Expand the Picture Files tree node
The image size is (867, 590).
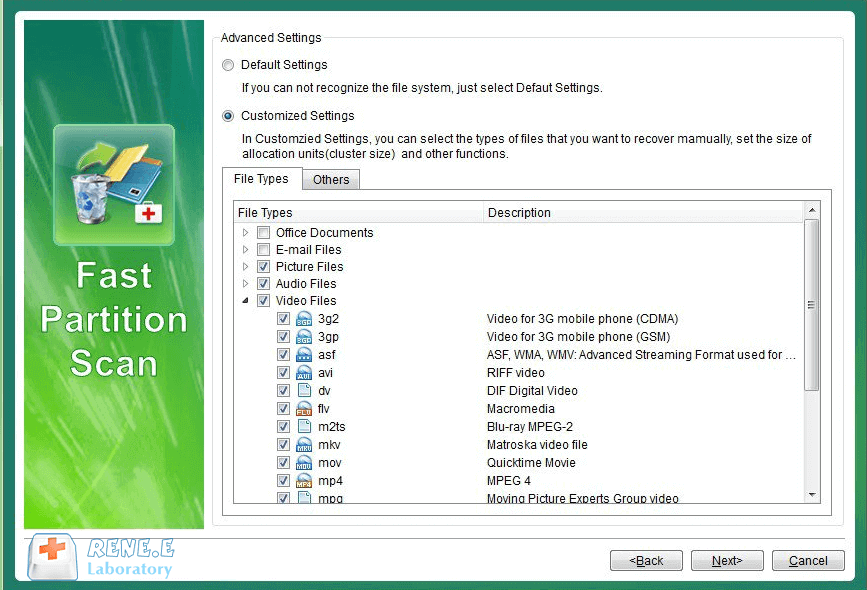(246, 267)
